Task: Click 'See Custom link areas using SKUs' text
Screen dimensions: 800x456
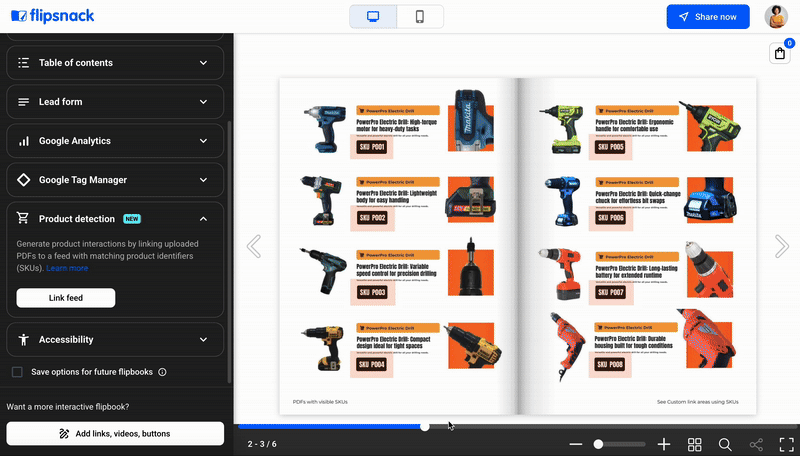Action: coord(697,402)
